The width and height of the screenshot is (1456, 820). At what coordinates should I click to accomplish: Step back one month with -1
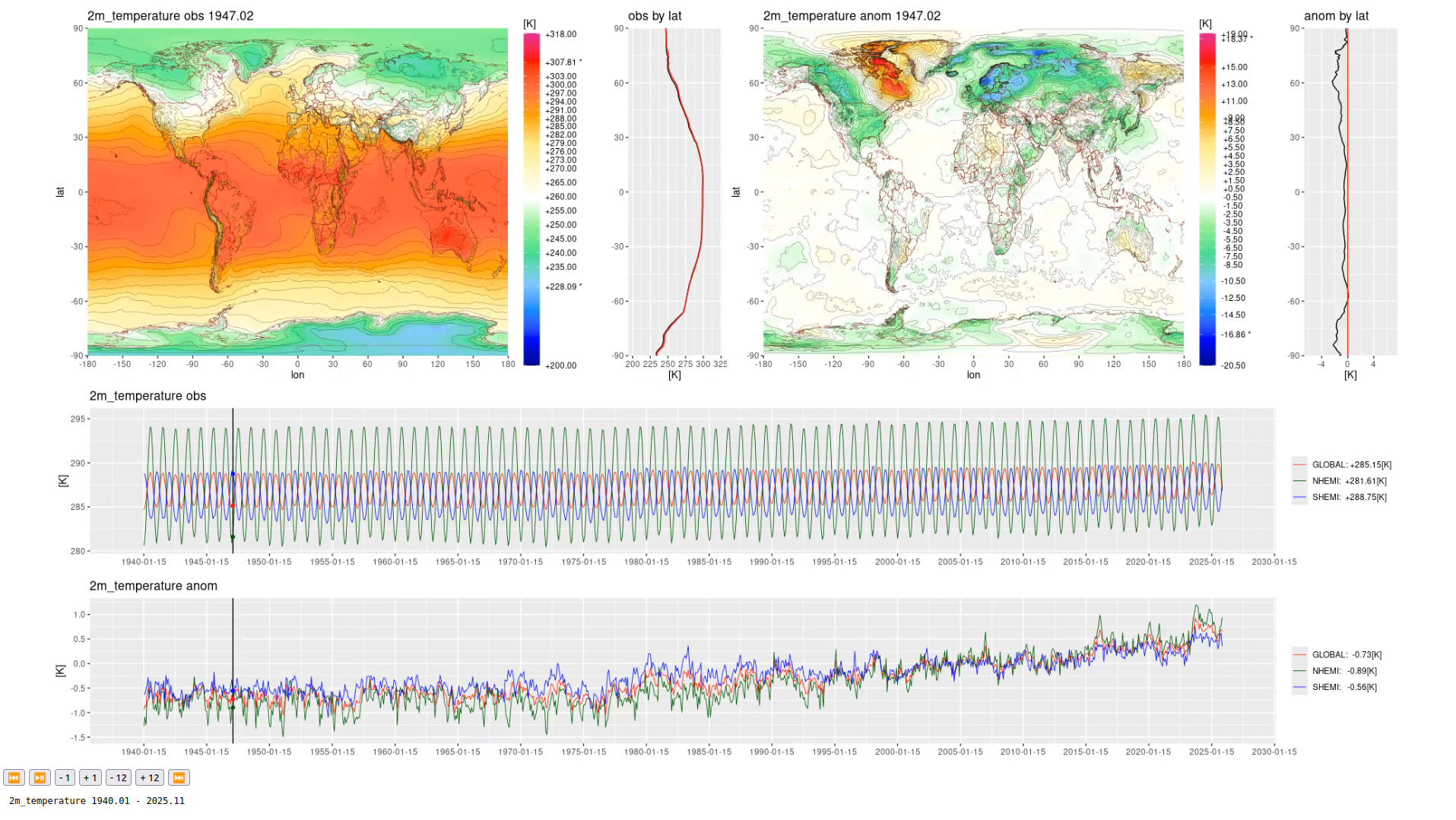(65, 777)
